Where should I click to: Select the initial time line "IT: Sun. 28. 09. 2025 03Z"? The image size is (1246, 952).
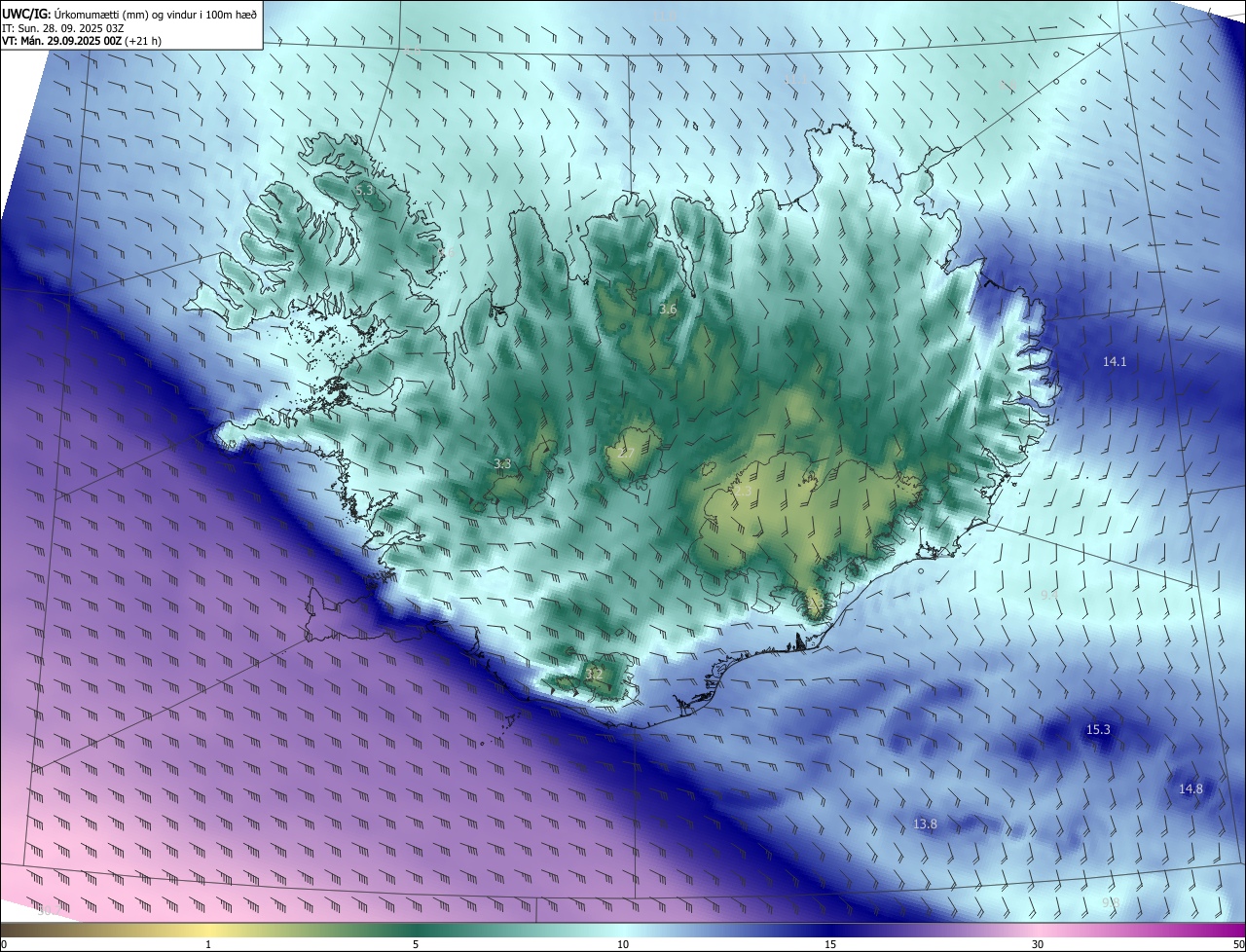(x=61, y=28)
